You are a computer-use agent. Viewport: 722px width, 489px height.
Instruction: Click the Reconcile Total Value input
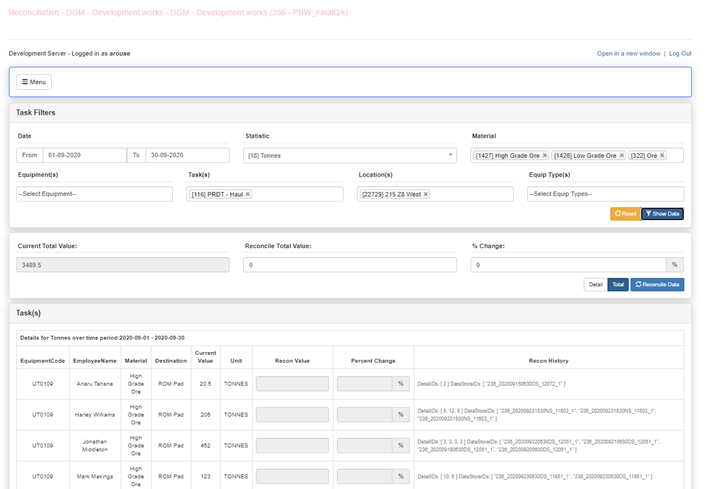pos(350,265)
